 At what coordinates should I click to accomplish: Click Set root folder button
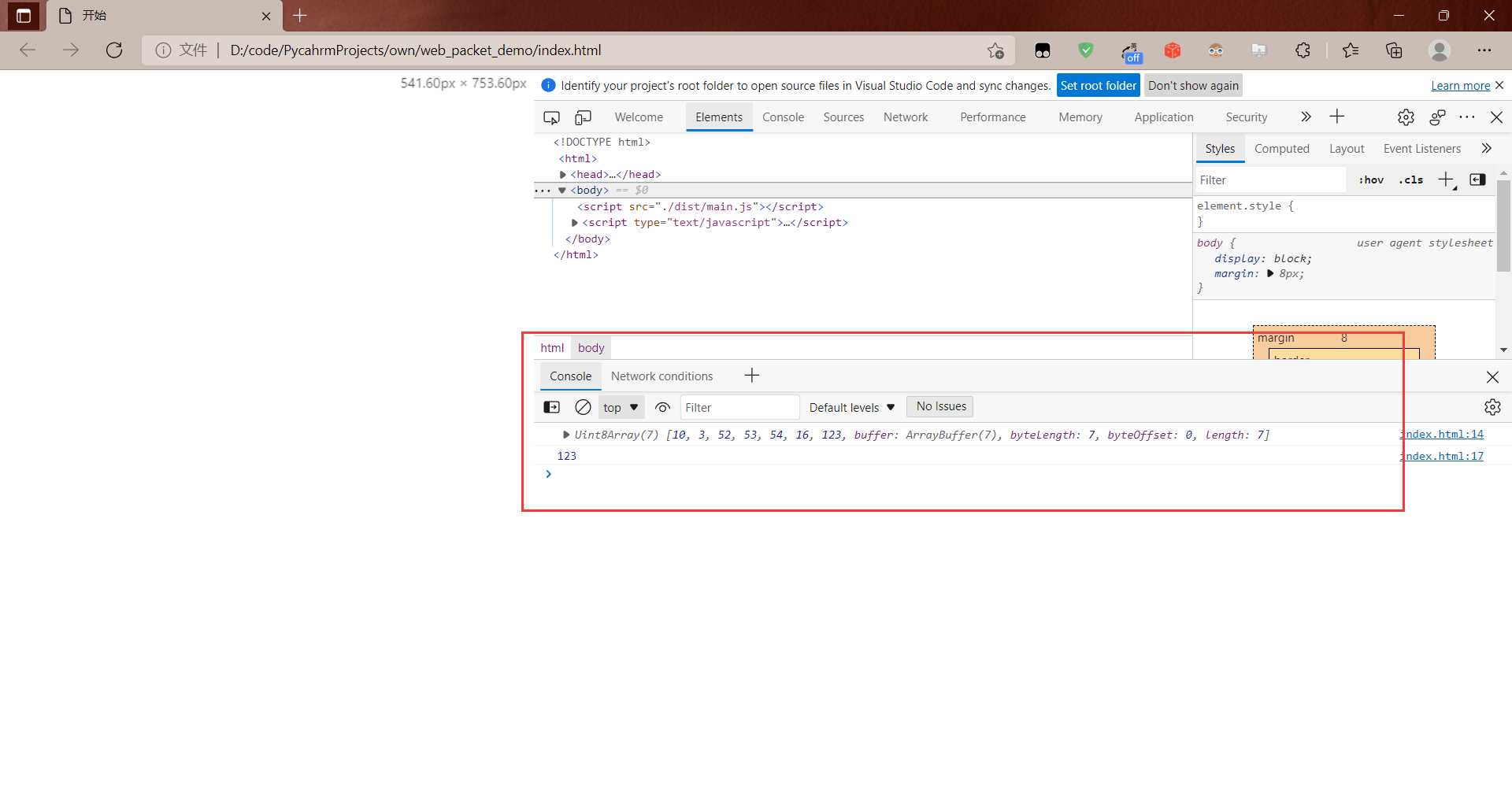1098,86
